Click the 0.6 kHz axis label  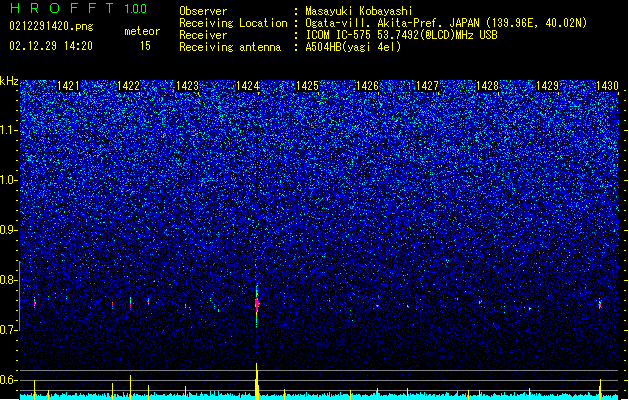8,380
